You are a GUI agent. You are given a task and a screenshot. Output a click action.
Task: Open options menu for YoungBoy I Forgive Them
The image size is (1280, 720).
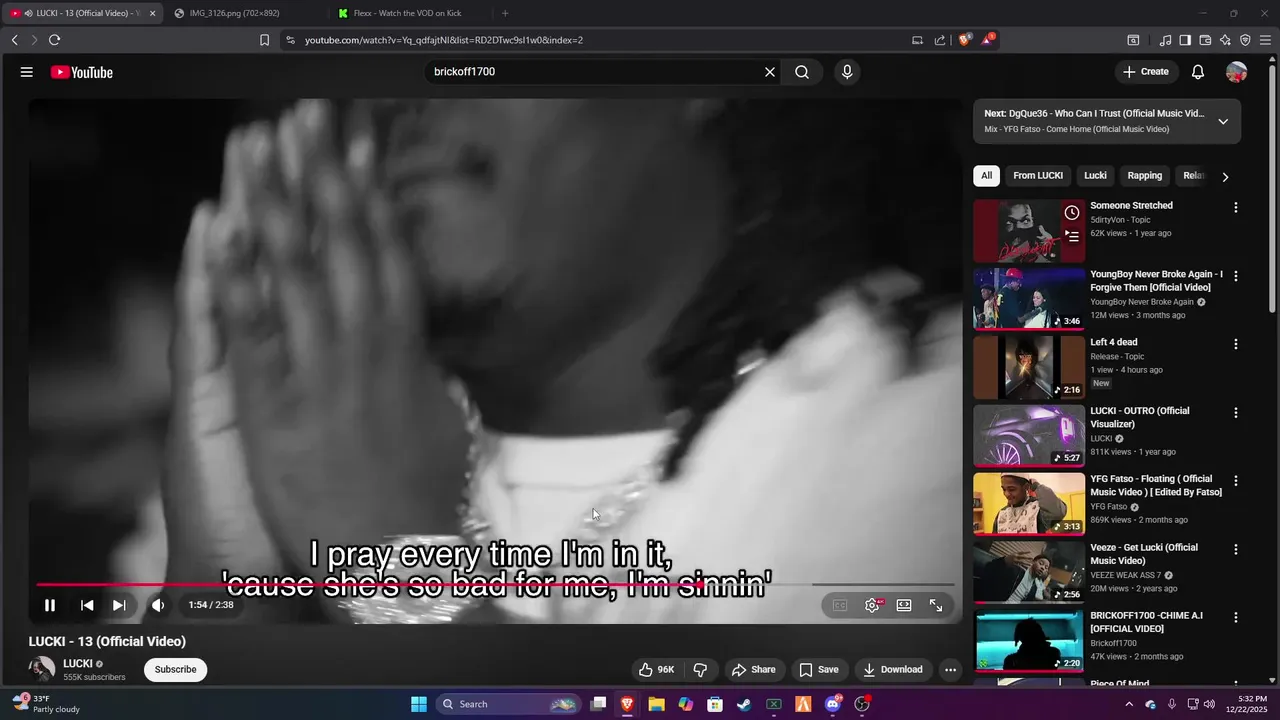click(1236, 276)
